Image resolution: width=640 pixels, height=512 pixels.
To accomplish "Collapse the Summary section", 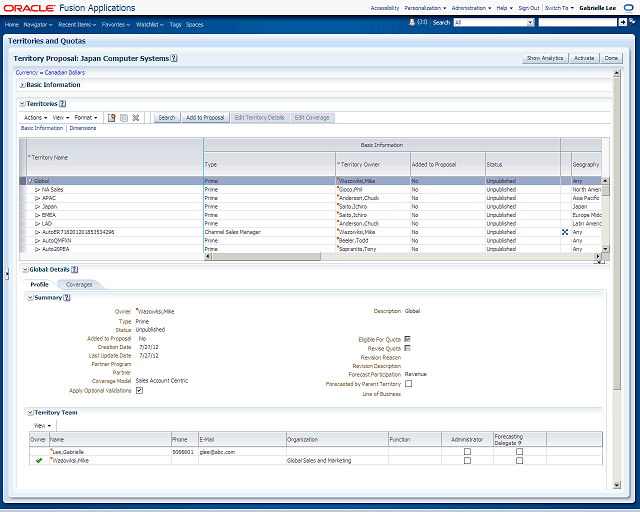I will click(x=30, y=298).
